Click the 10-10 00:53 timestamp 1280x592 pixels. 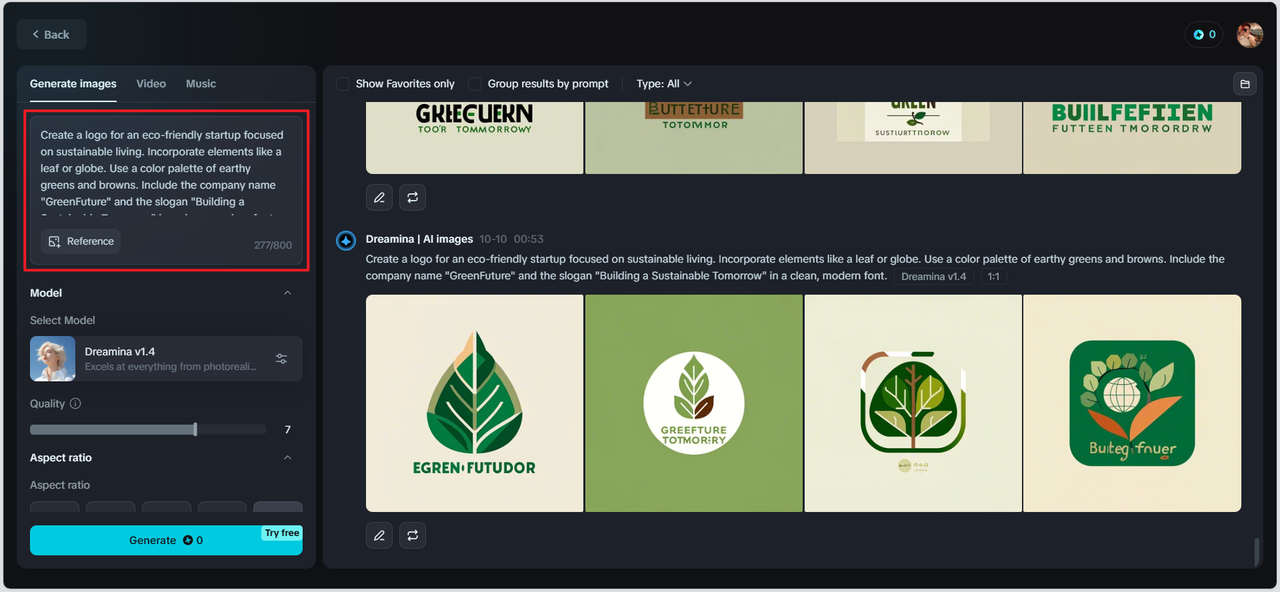click(x=511, y=239)
